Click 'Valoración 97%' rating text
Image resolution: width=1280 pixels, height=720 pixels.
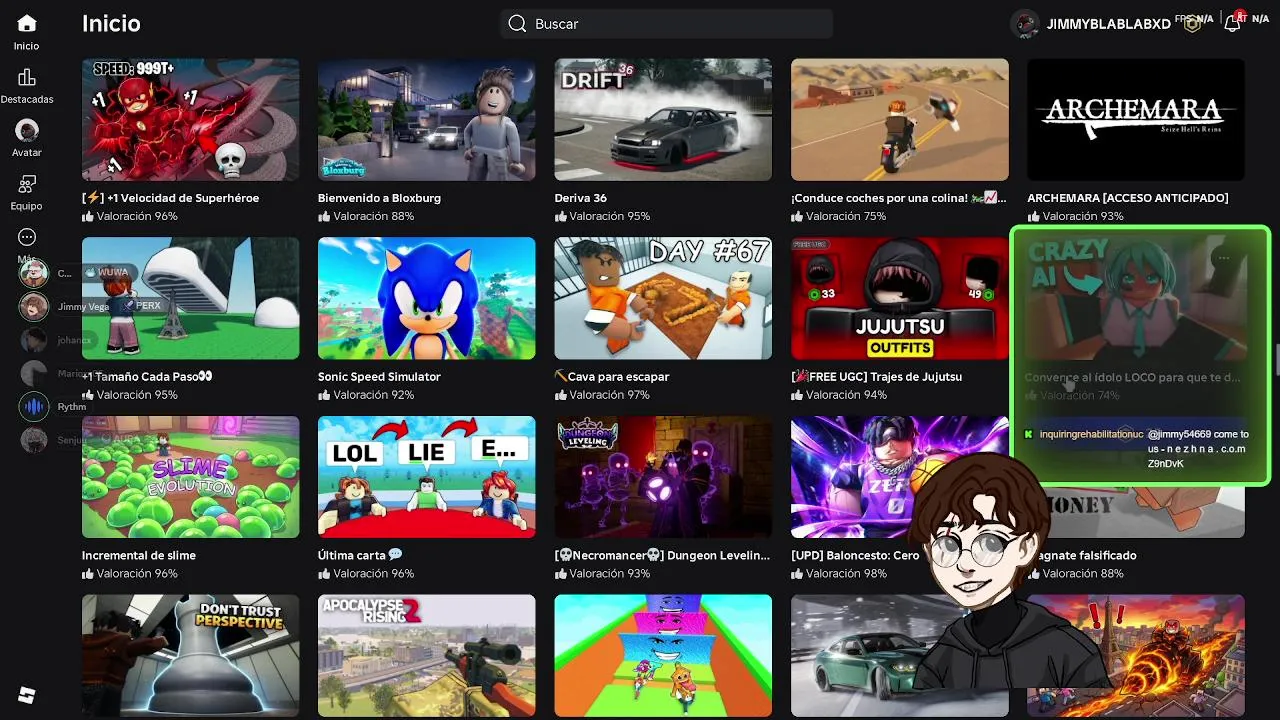pyautogui.click(x=610, y=395)
